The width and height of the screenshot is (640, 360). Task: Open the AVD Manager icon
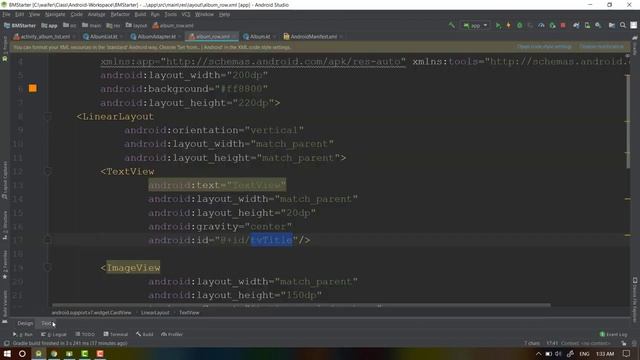pyautogui.click(x=587, y=25)
